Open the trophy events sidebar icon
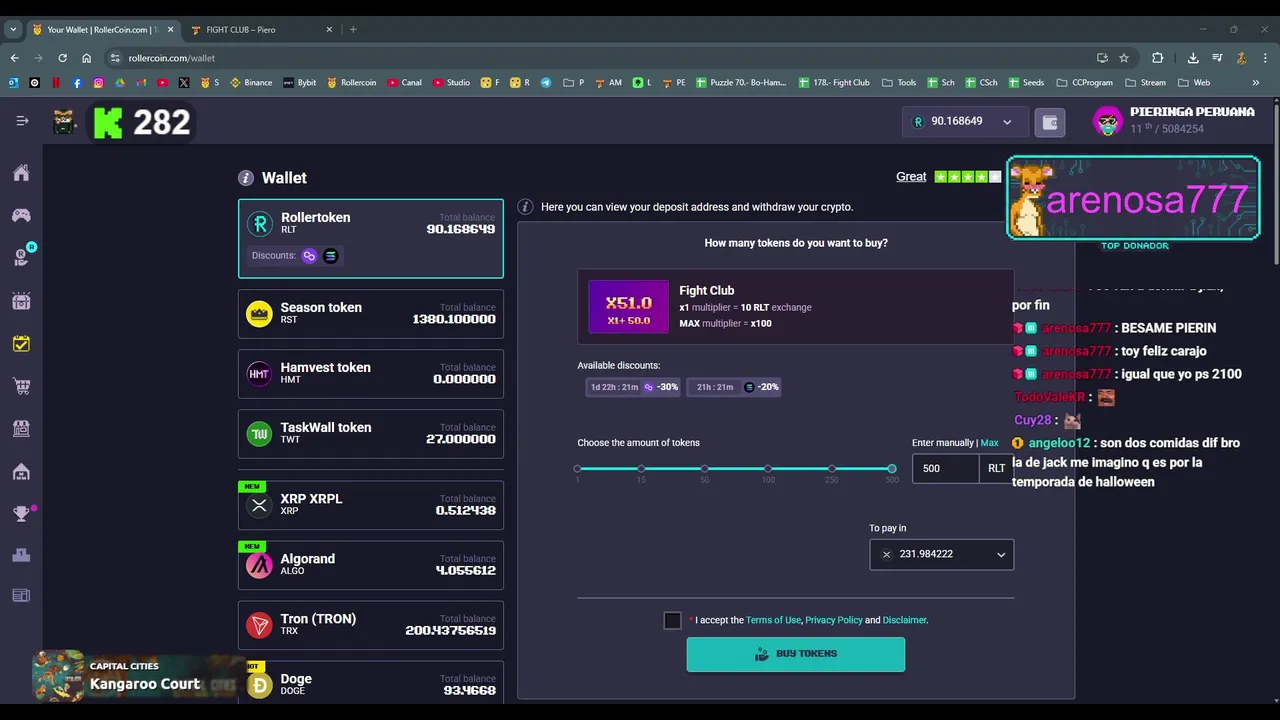The height and width of the screenshot is (720, 1280). pyautogui.click(x=21, y=514)
